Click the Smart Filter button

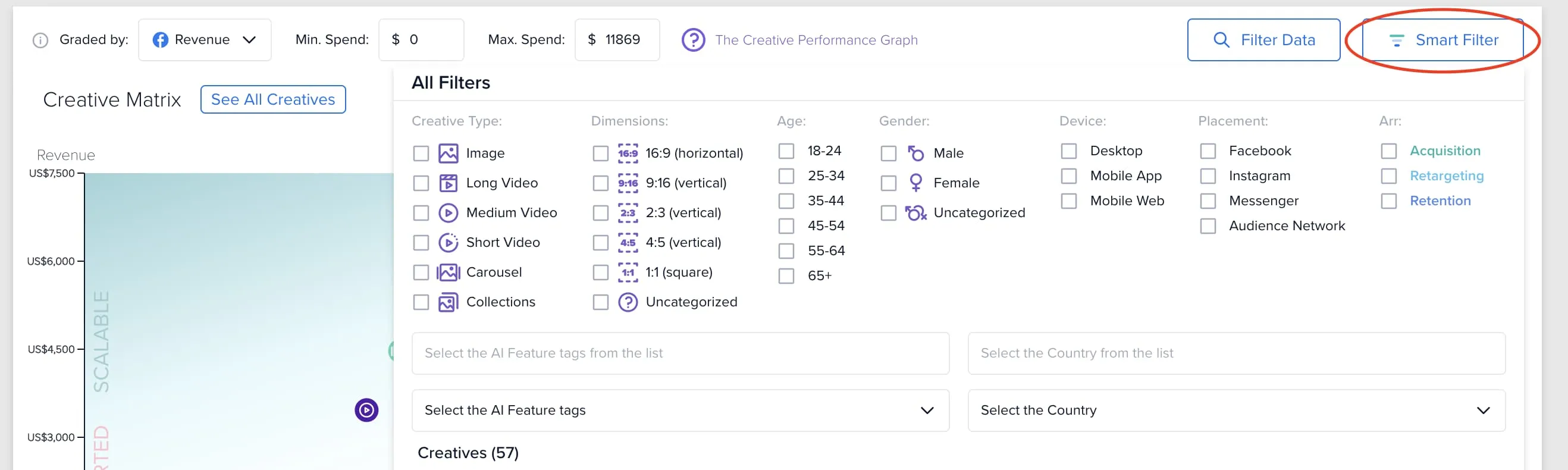1442,40
